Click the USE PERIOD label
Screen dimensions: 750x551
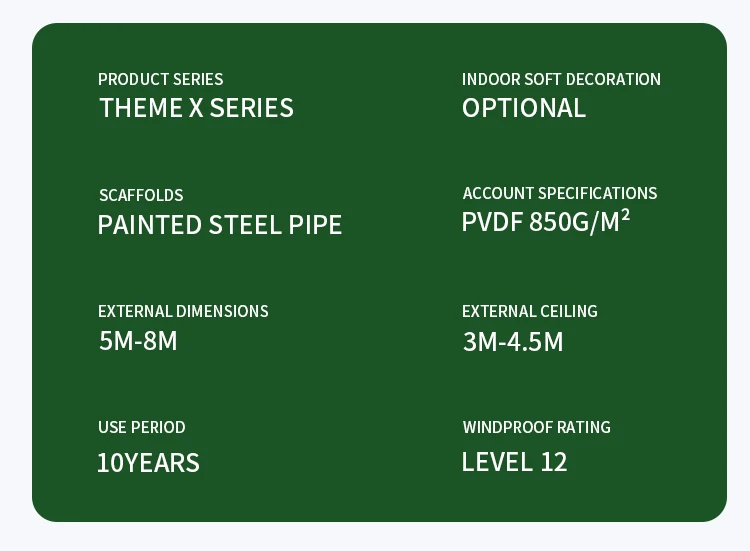click(142, 427)
